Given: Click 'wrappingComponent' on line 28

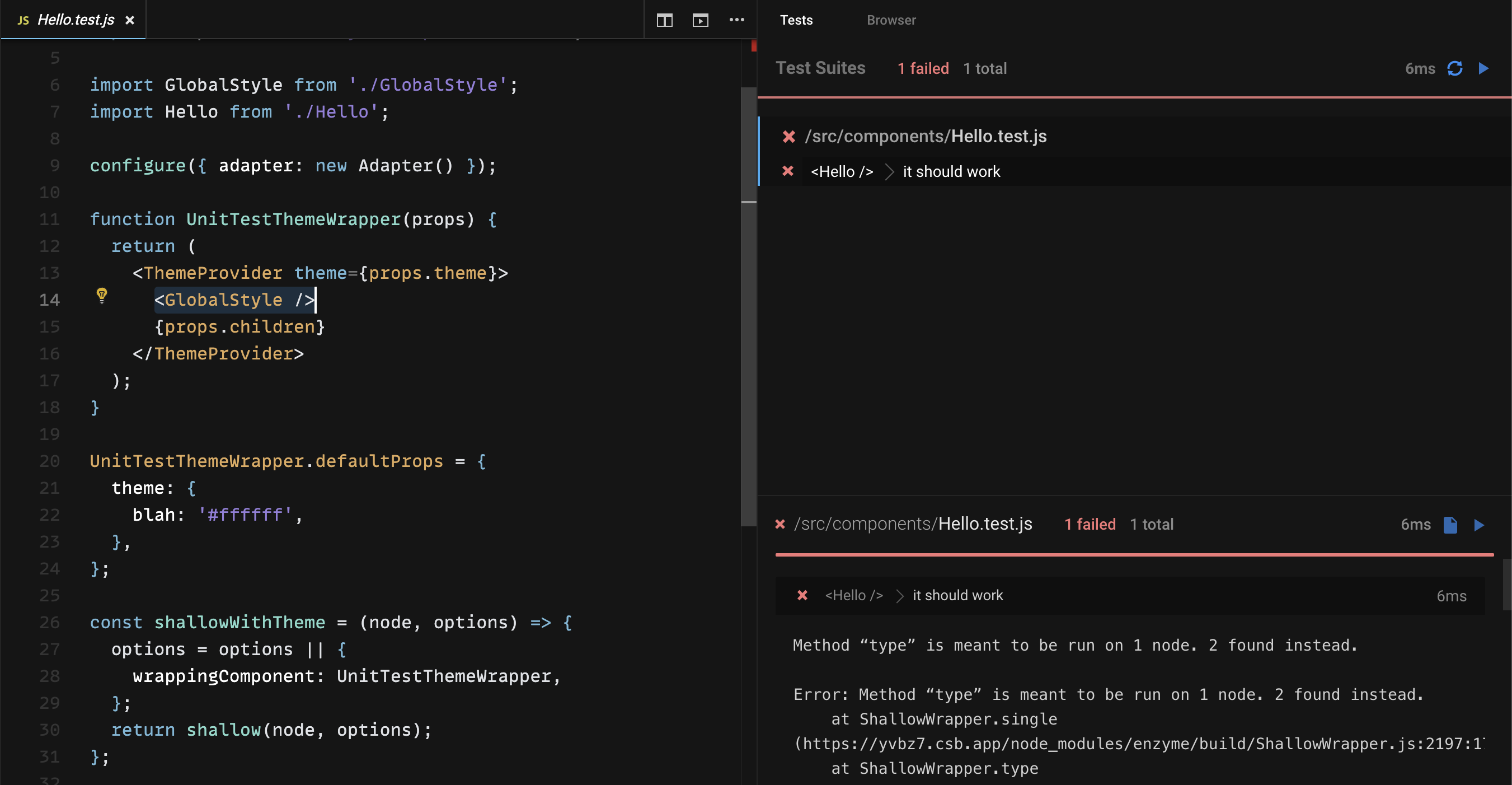Looking at the screenshot, I should click(224, 676).
